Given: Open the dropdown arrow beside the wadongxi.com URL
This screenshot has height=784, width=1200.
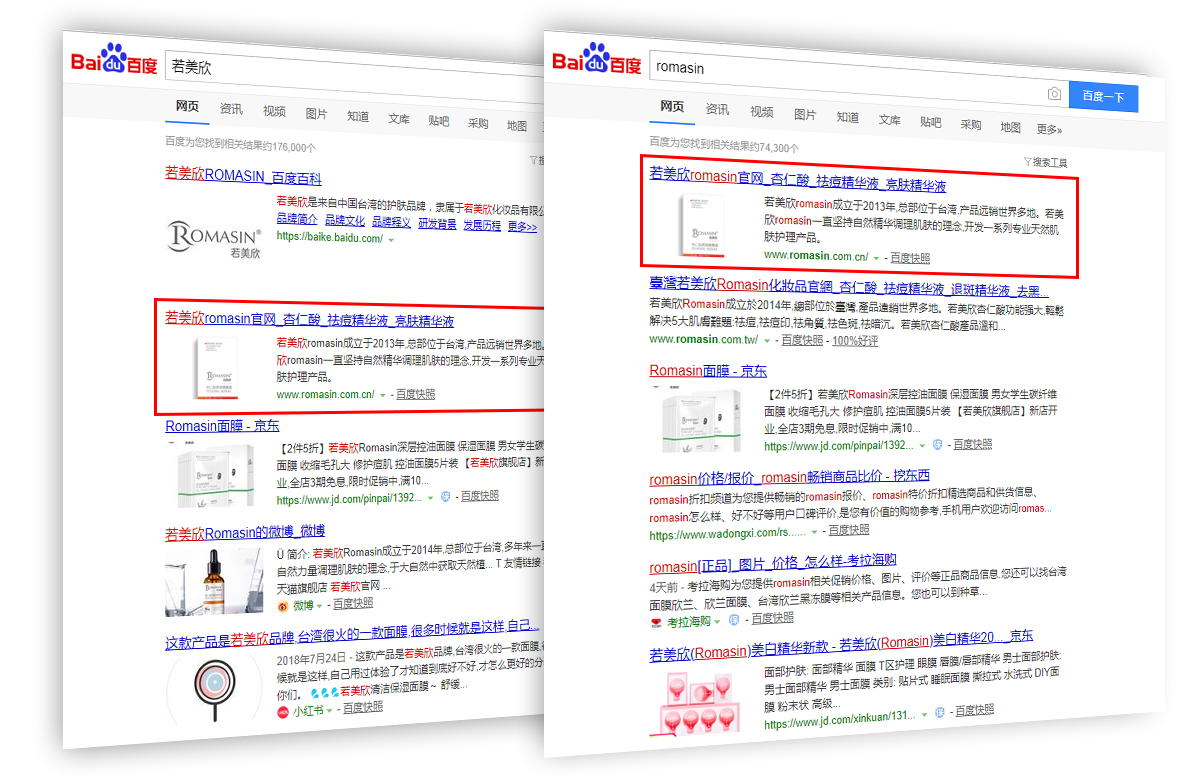Looking at the screenshot, I should coord(814,532).
